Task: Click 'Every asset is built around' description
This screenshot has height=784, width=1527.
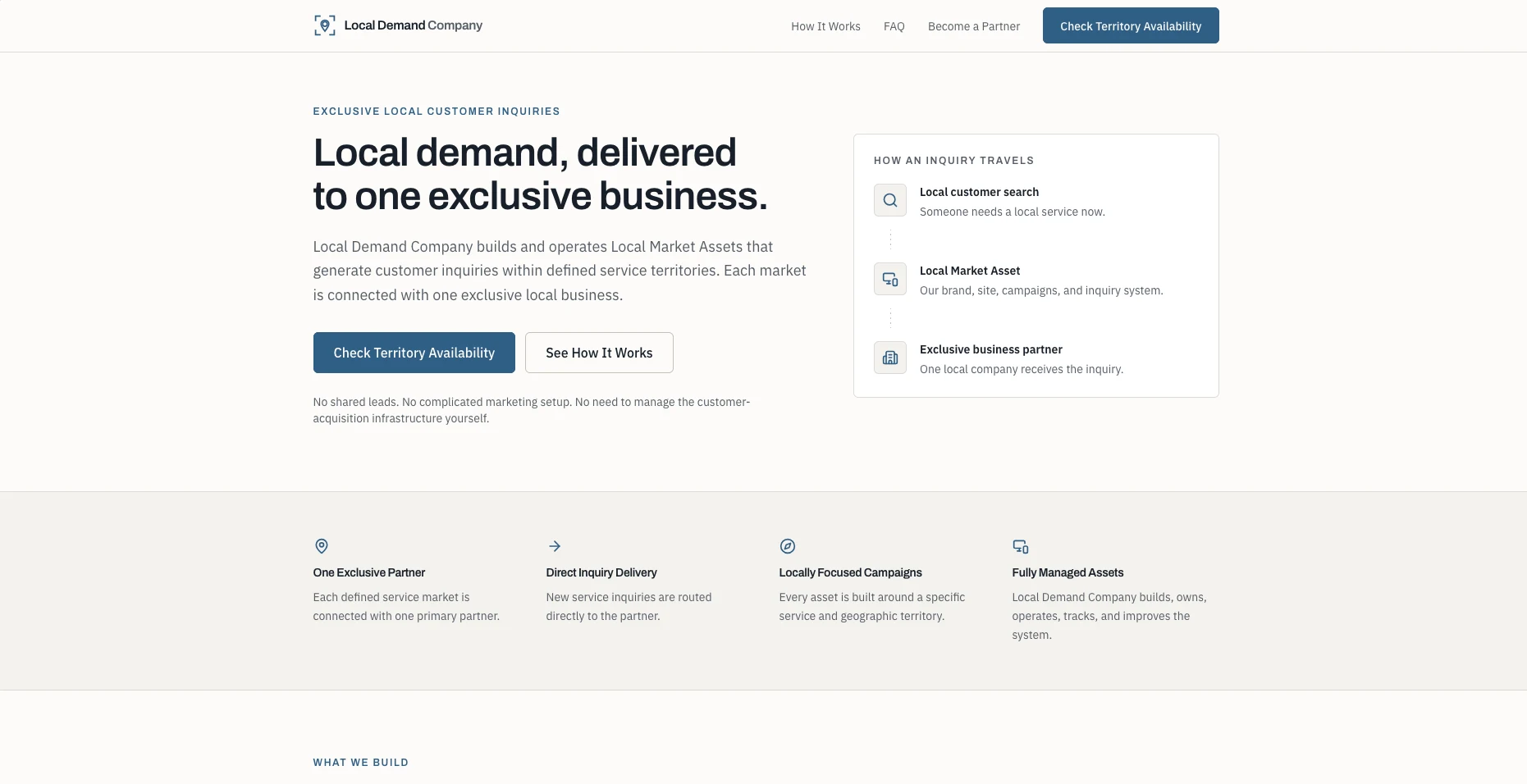Action: [x=872, y=607]
